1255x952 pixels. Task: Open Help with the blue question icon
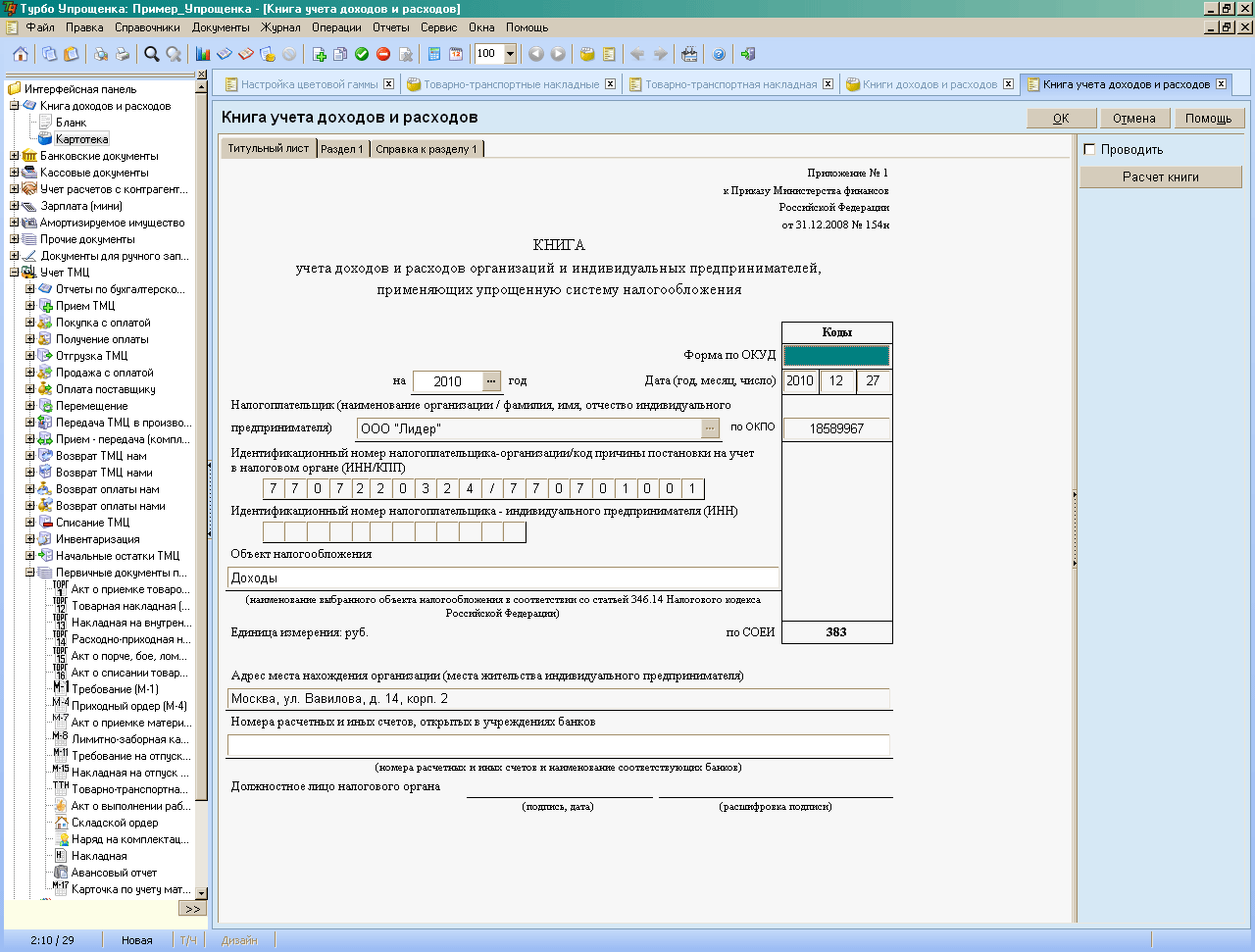[x=719, y=54]
